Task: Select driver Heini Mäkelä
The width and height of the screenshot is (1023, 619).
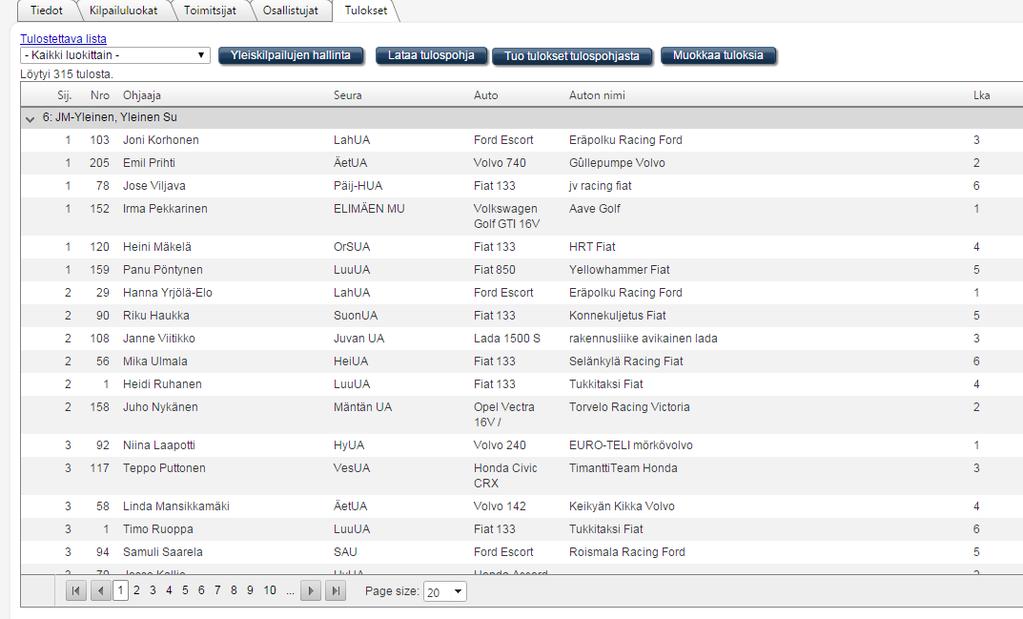Action: coord(157,247)
